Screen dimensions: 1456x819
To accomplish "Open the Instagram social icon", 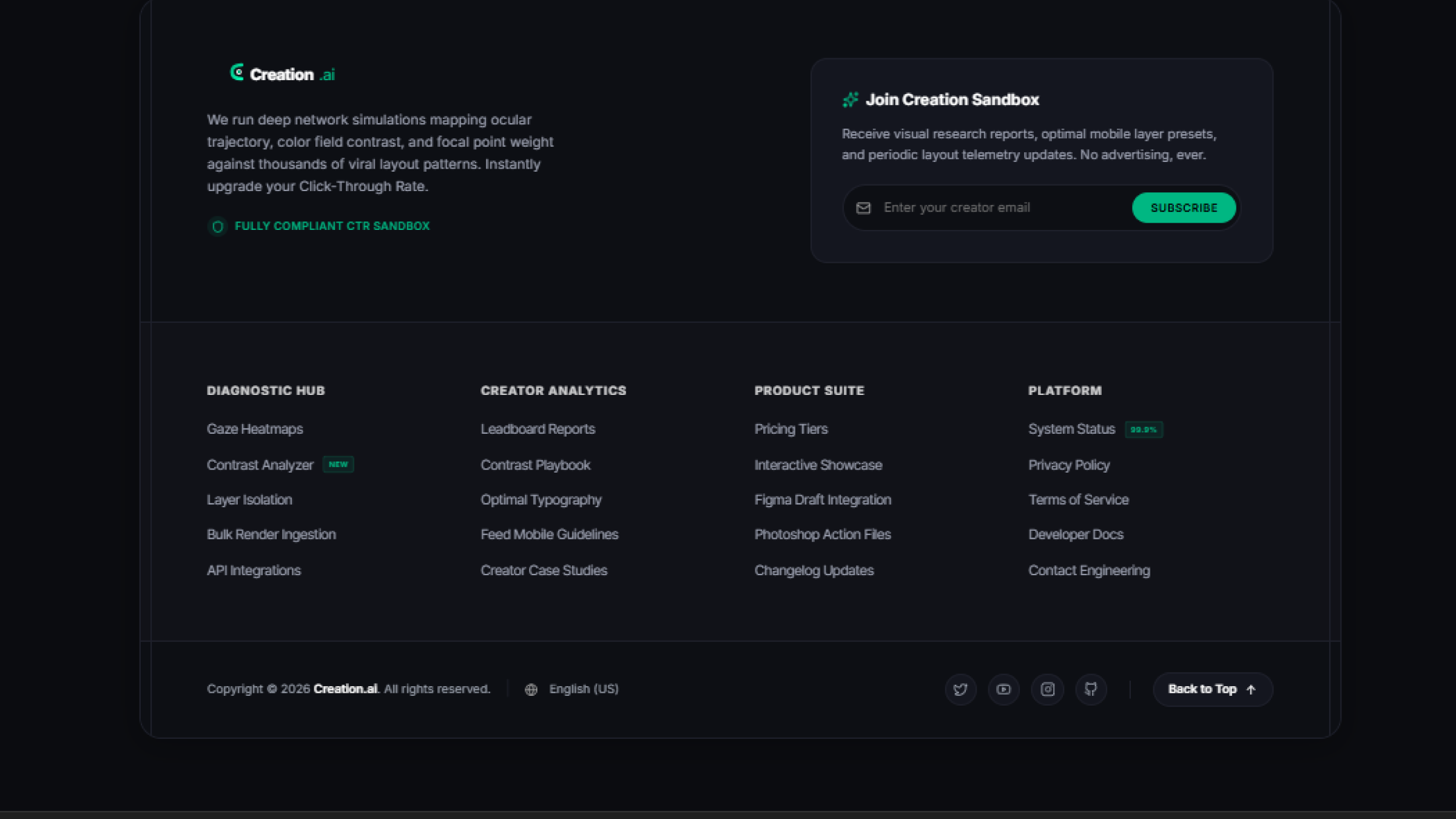I will pyautogui.click(x=1048, y=689).
